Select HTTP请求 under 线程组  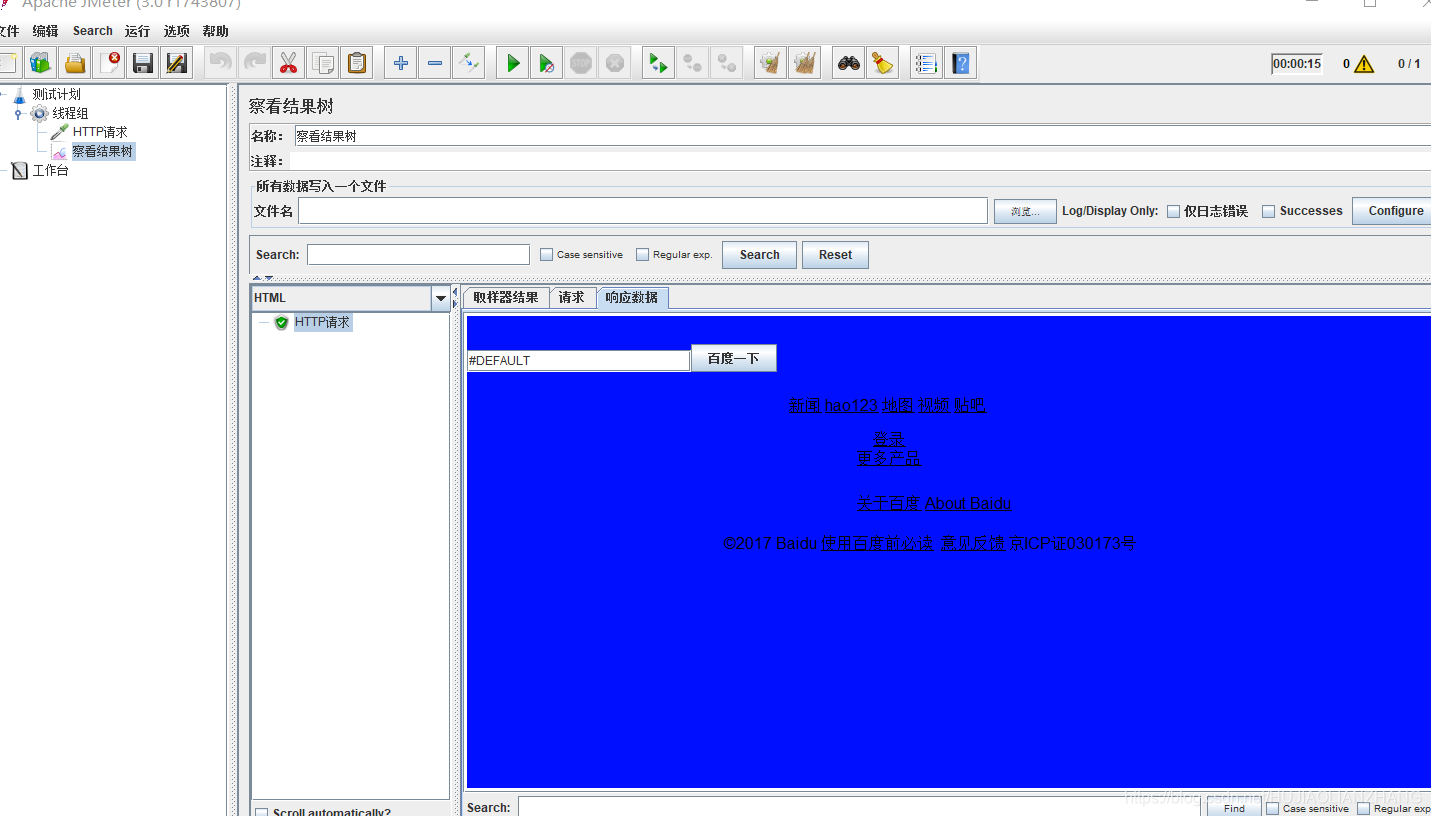coord(100,132)
